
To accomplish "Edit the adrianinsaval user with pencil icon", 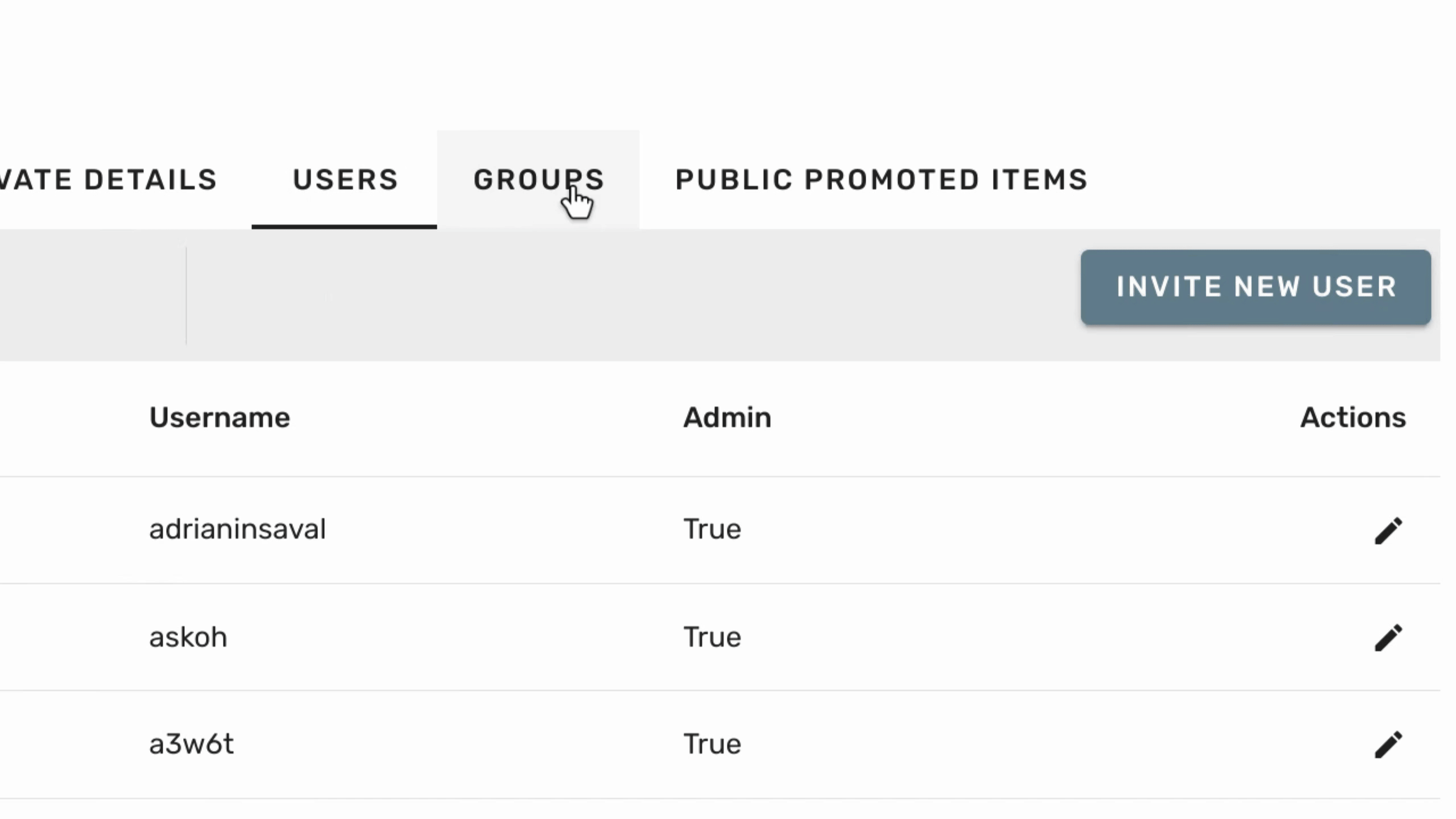I will (1388, 531).
